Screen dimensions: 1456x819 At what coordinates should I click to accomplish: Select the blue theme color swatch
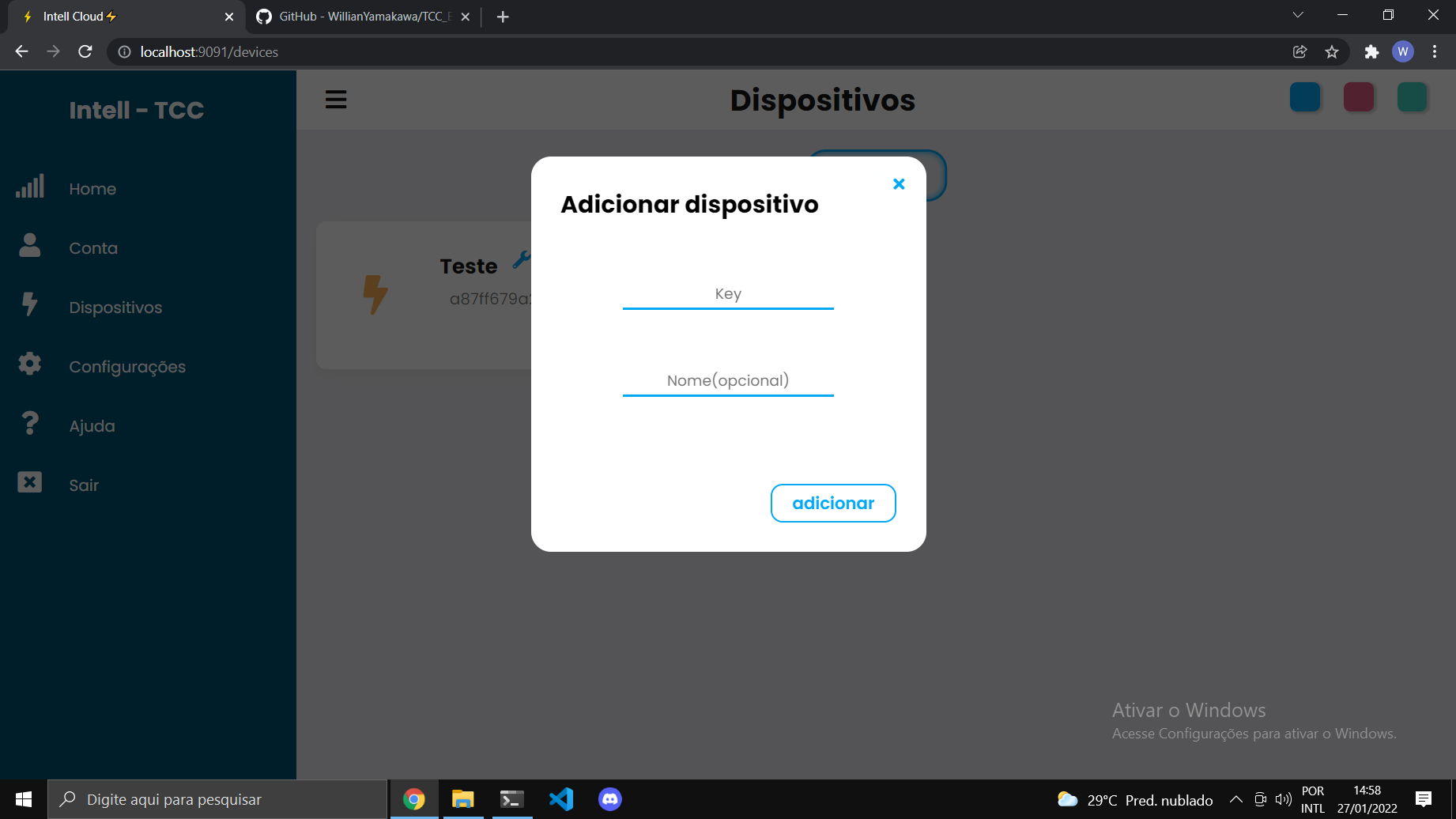1305,97
